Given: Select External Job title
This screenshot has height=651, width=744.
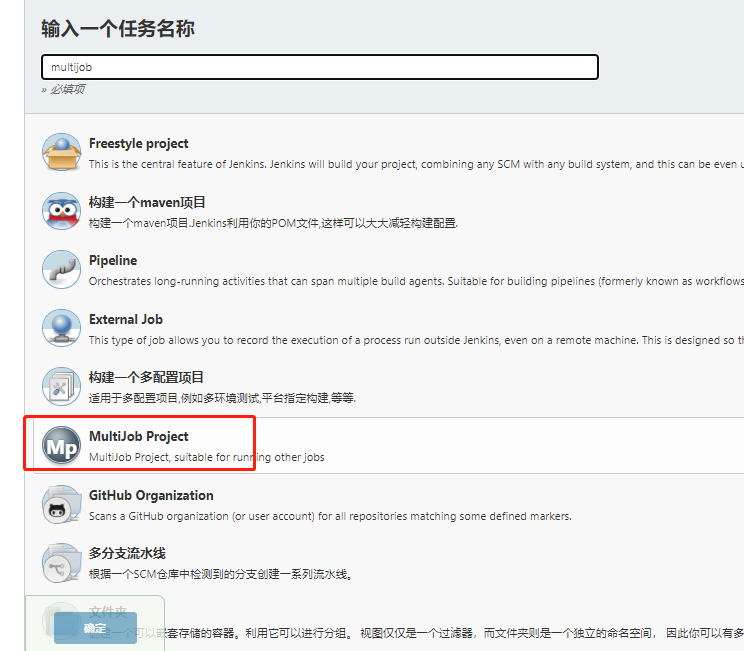Looking at the screenshot, I should click(x=126, y=319).
